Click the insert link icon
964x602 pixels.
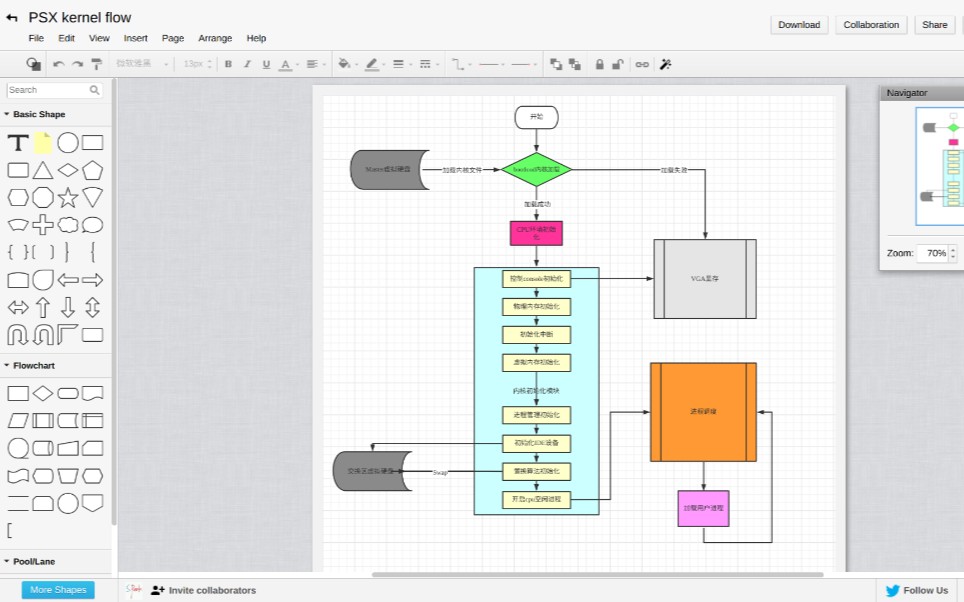pyautogui.click(x=642, y=64)
